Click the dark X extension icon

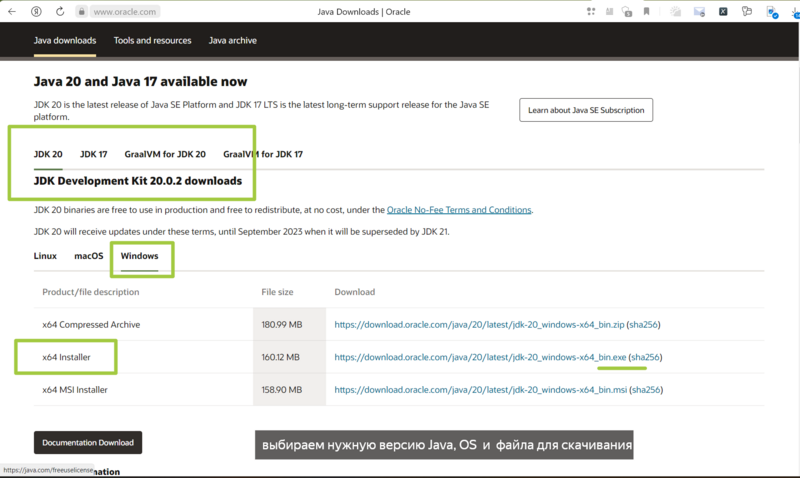723,11
